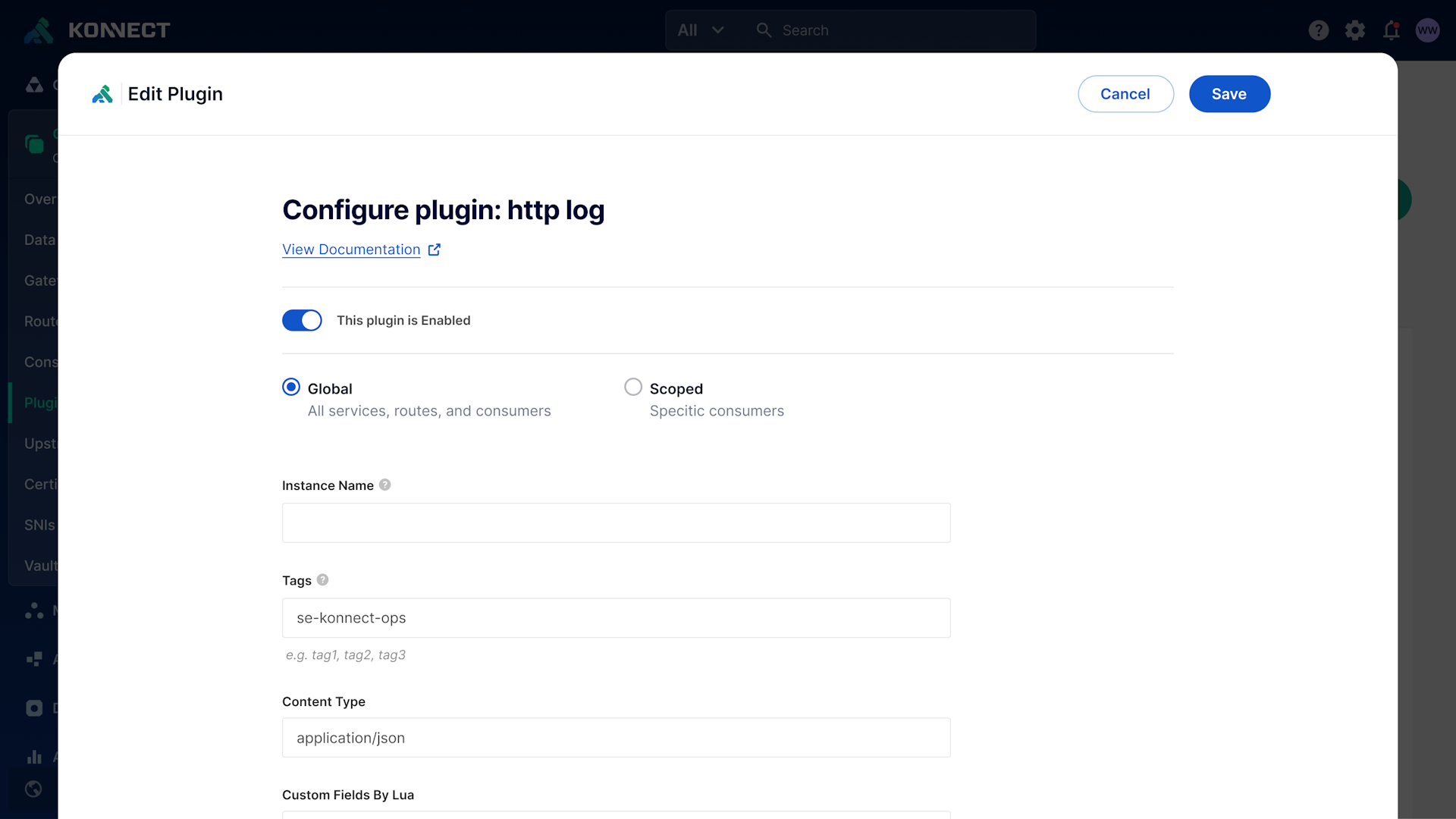Select the Scoped radio button
Screen dimensions: 1456x819
(x=633, y=387)
